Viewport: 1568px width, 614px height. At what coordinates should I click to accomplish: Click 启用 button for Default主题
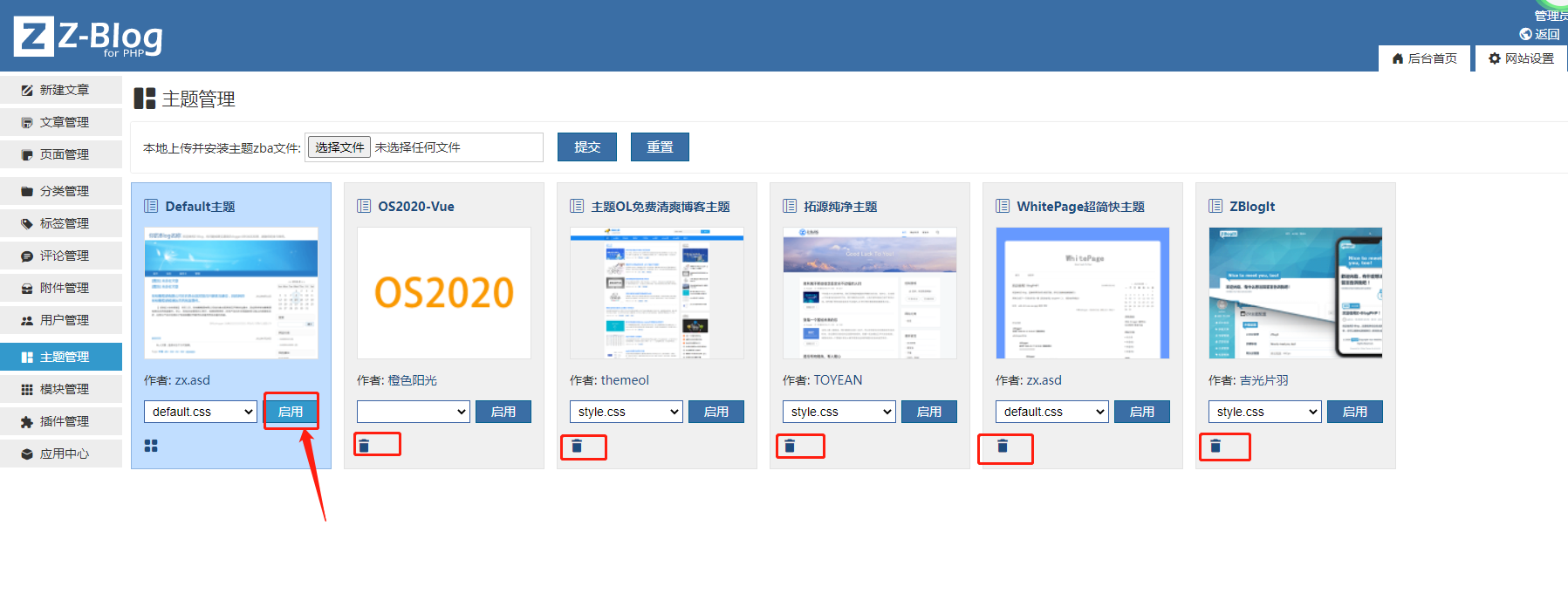(291, 412)
